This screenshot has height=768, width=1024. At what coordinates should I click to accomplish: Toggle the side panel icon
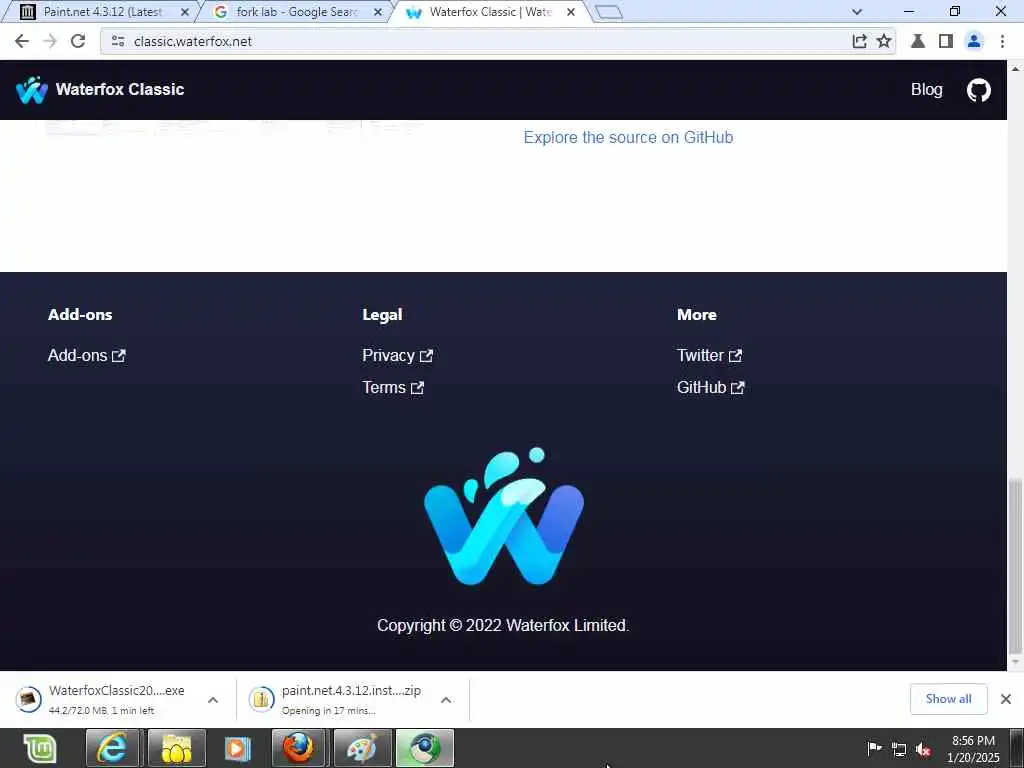pos(945,41)
